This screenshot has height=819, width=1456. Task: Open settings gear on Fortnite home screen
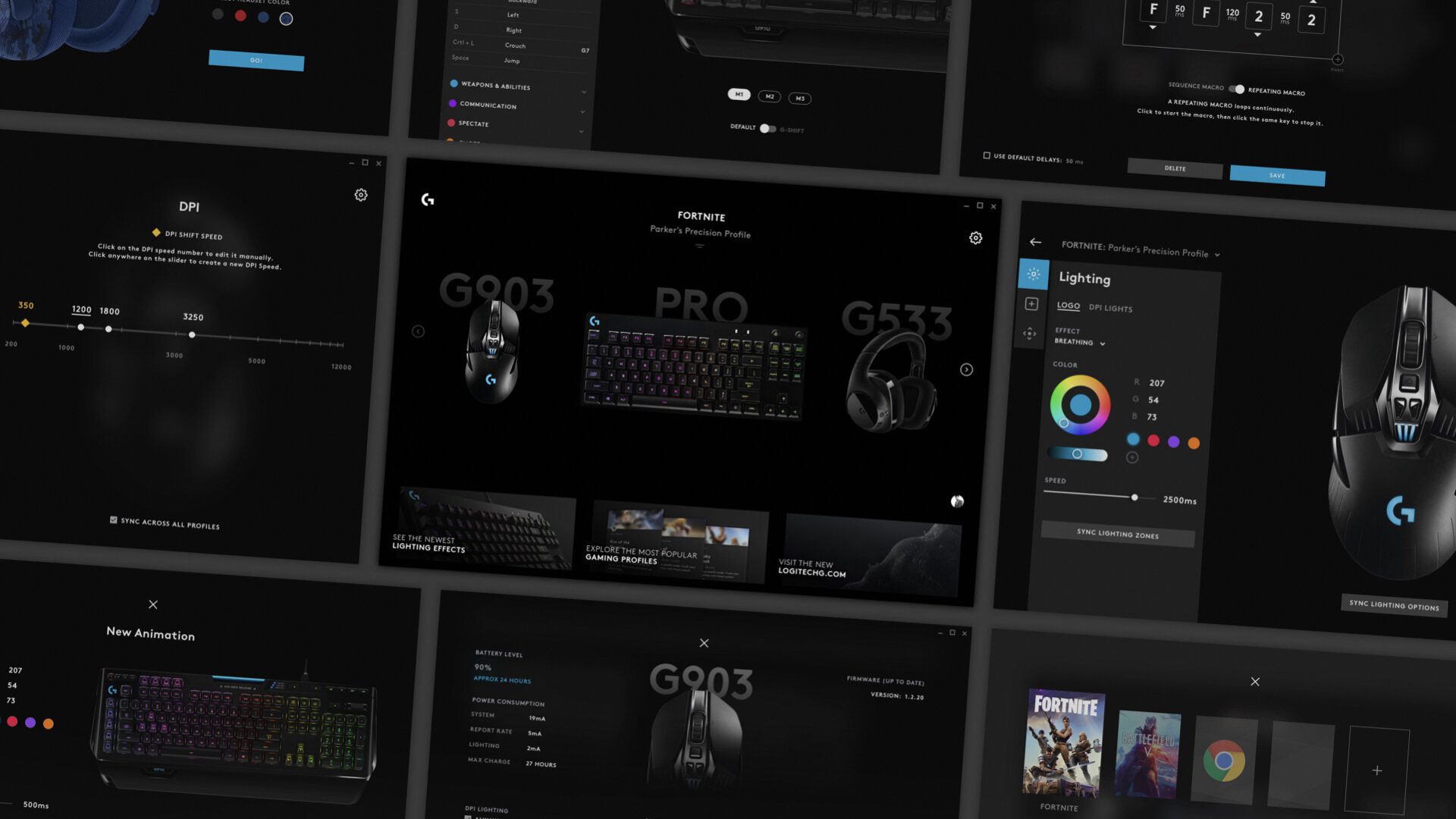tap(975, 238)
